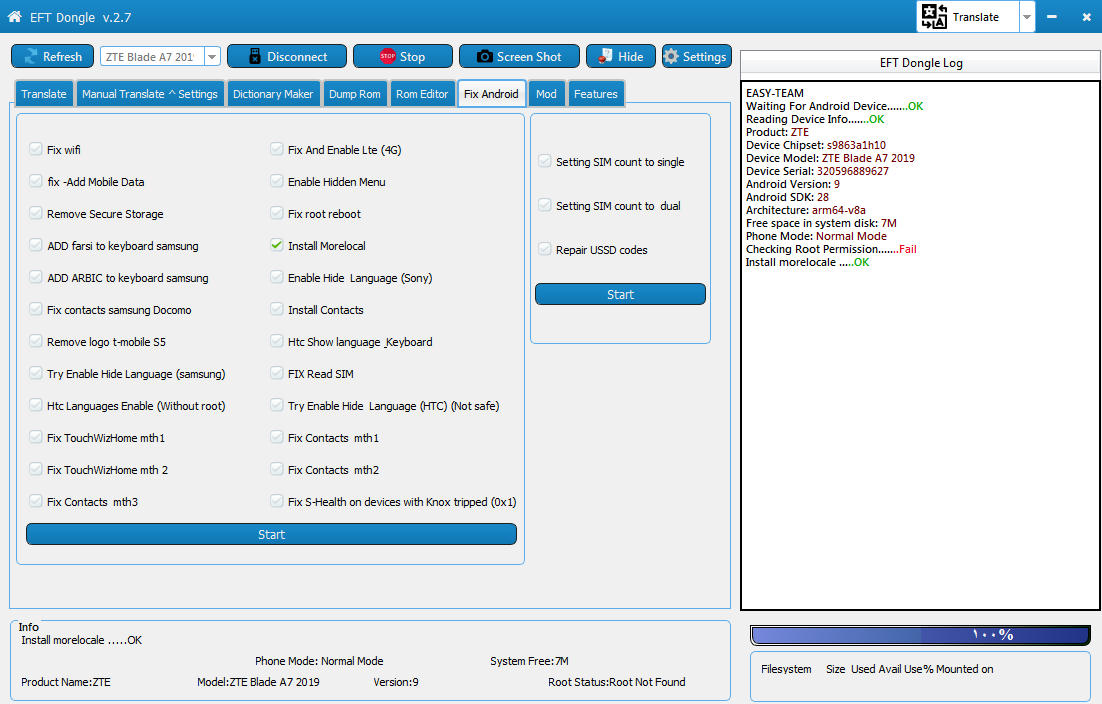
Task: Click the Refresh button
Action: [x=53, y=56]
